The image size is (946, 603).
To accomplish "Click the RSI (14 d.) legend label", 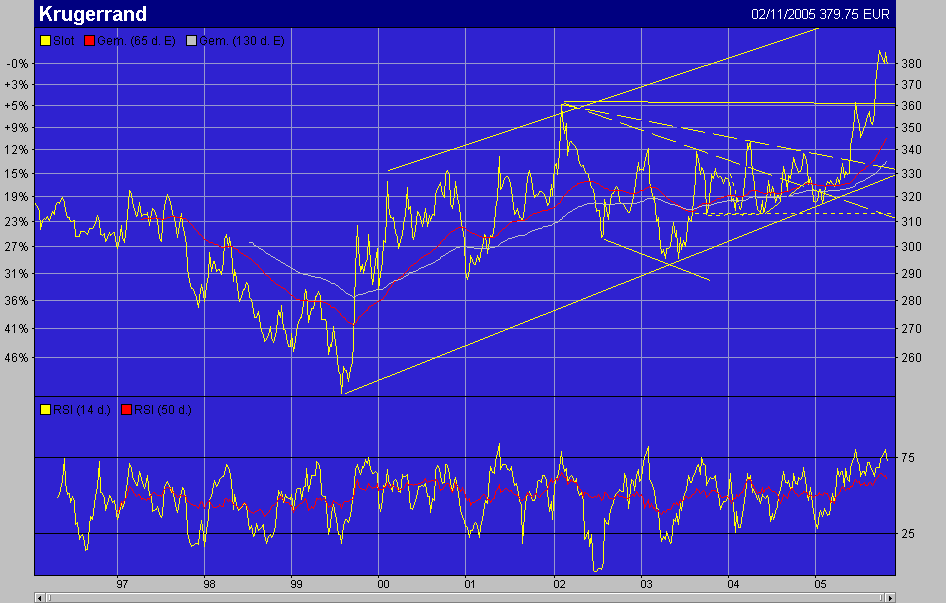I will (x=82, y=410).
